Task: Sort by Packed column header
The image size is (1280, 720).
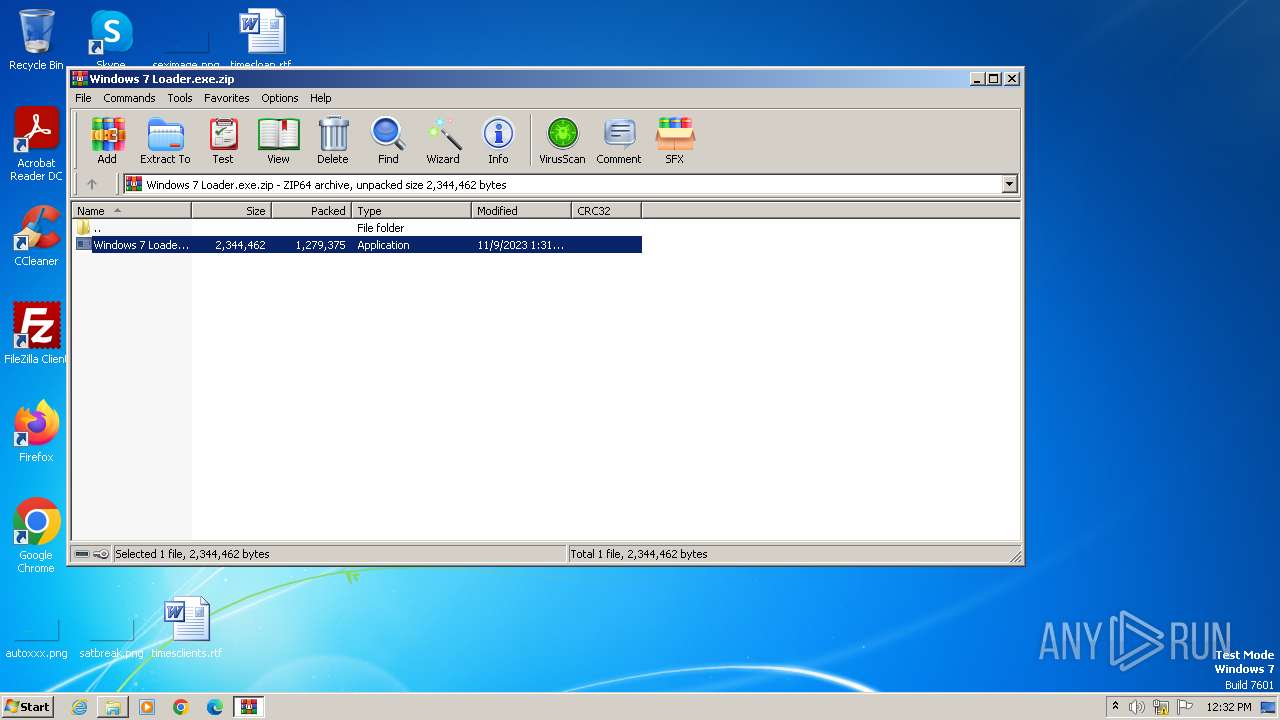Action: (x=312, y=211)
